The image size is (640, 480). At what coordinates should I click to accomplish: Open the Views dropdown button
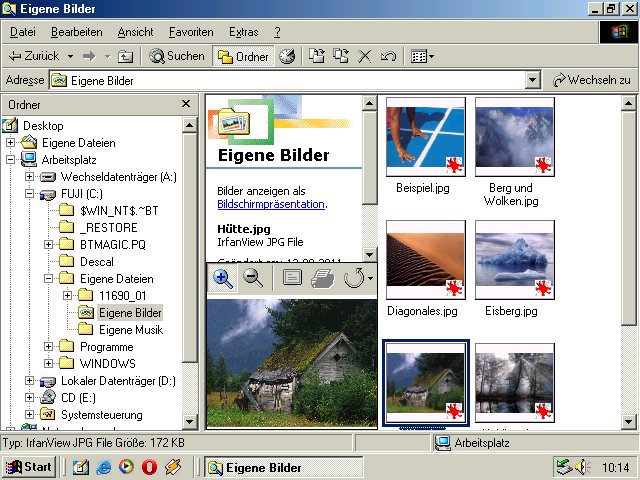[422, 56]
